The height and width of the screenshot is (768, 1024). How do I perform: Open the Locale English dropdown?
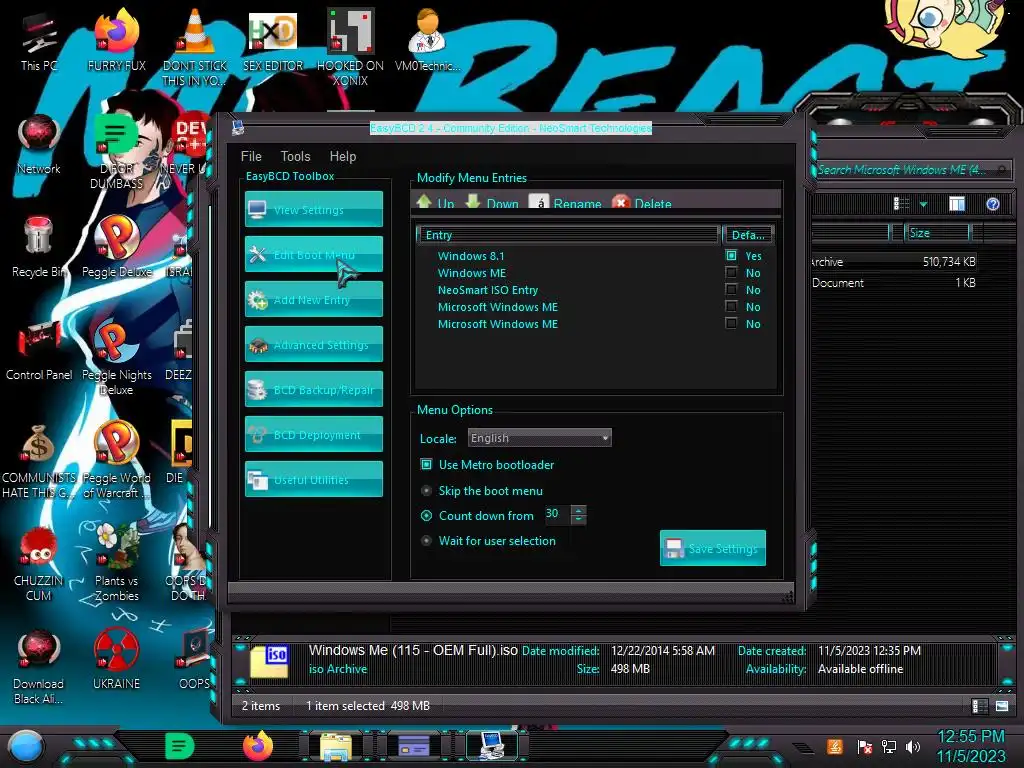coord(539,438)
